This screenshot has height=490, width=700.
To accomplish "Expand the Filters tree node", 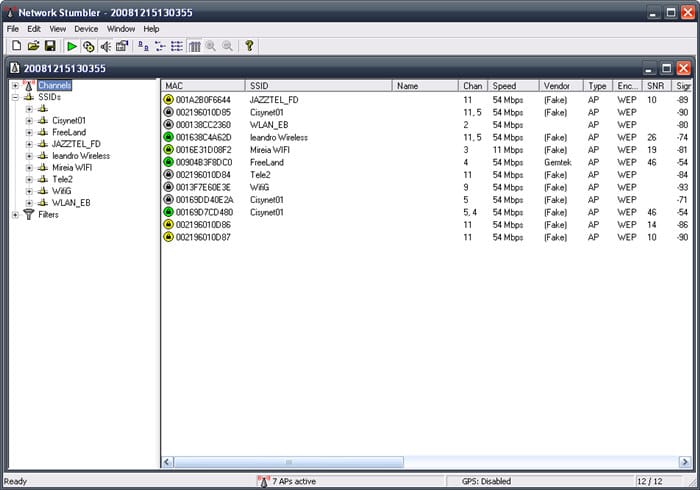I will click(x=15, y=215).
